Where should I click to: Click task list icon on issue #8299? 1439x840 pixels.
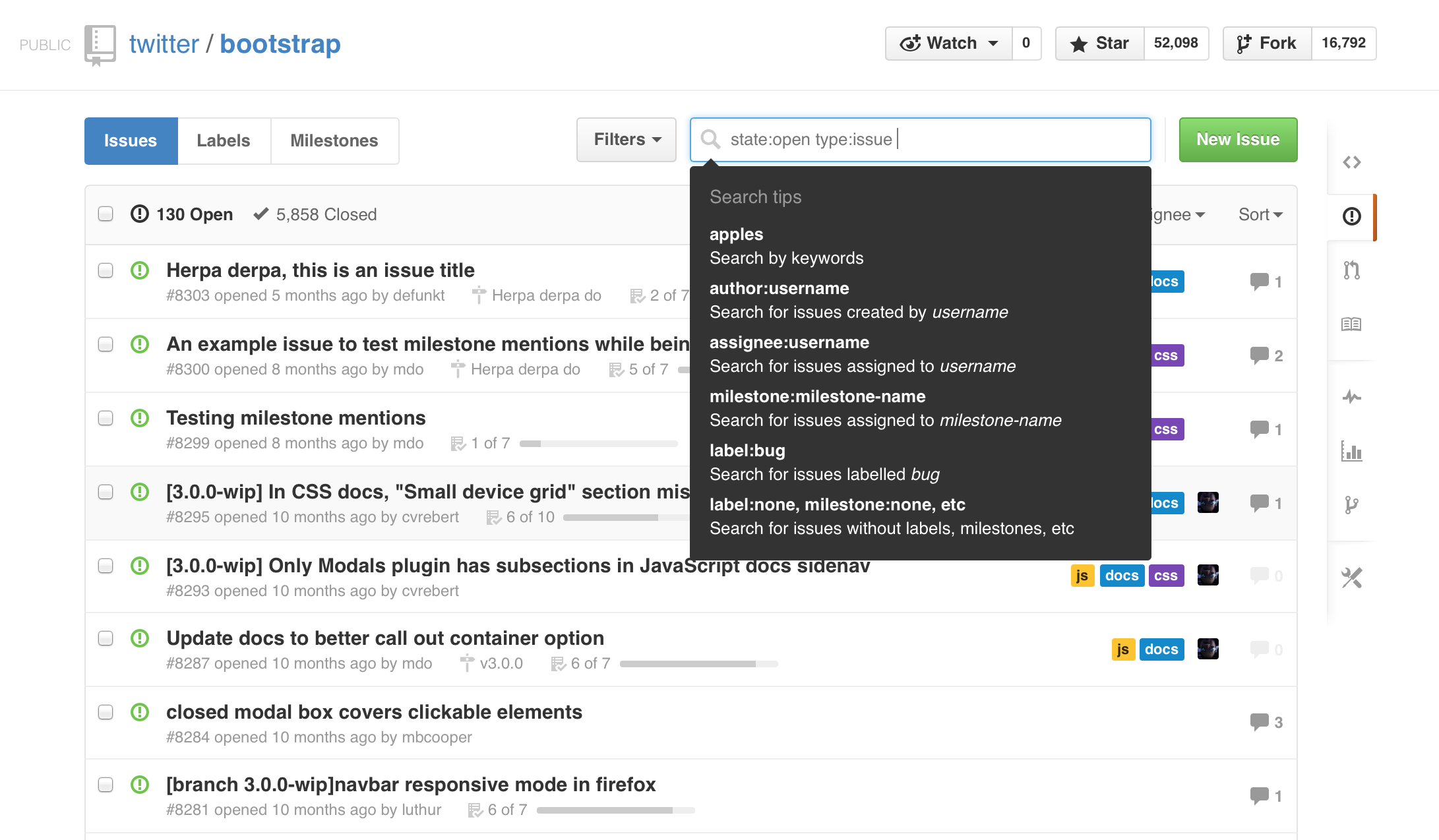coord(458,443)
